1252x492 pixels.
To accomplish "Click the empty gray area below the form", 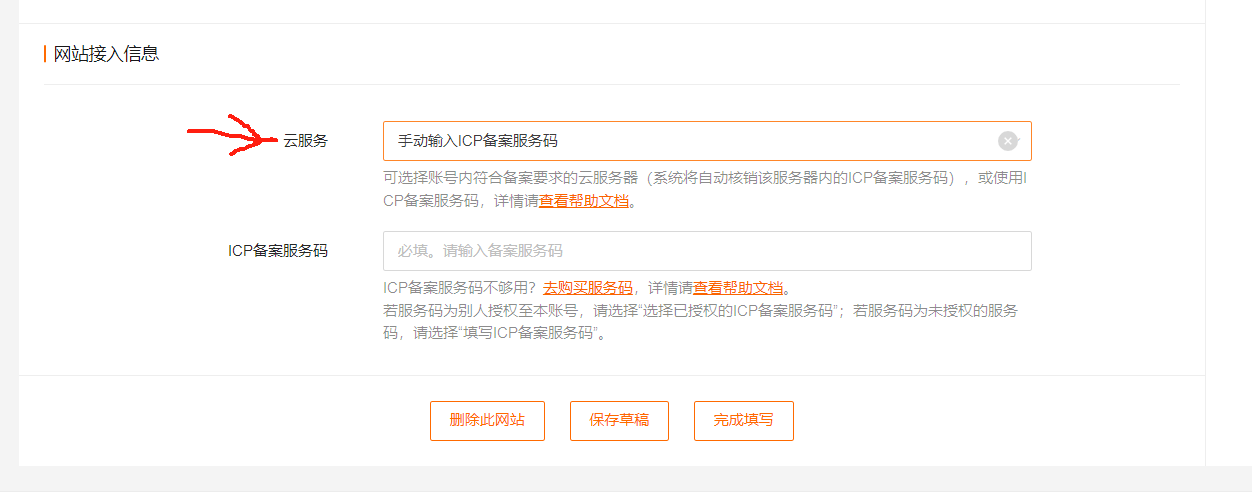I will coord(626,480).
